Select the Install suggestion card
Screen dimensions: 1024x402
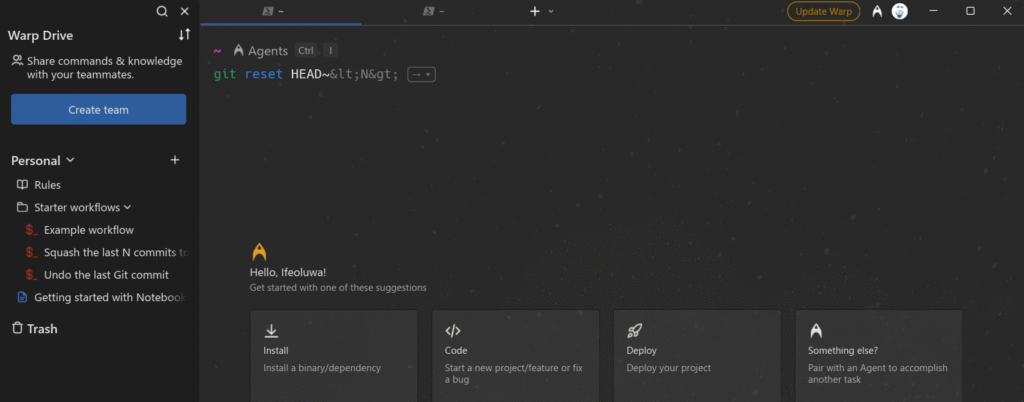tap(334, 356)
